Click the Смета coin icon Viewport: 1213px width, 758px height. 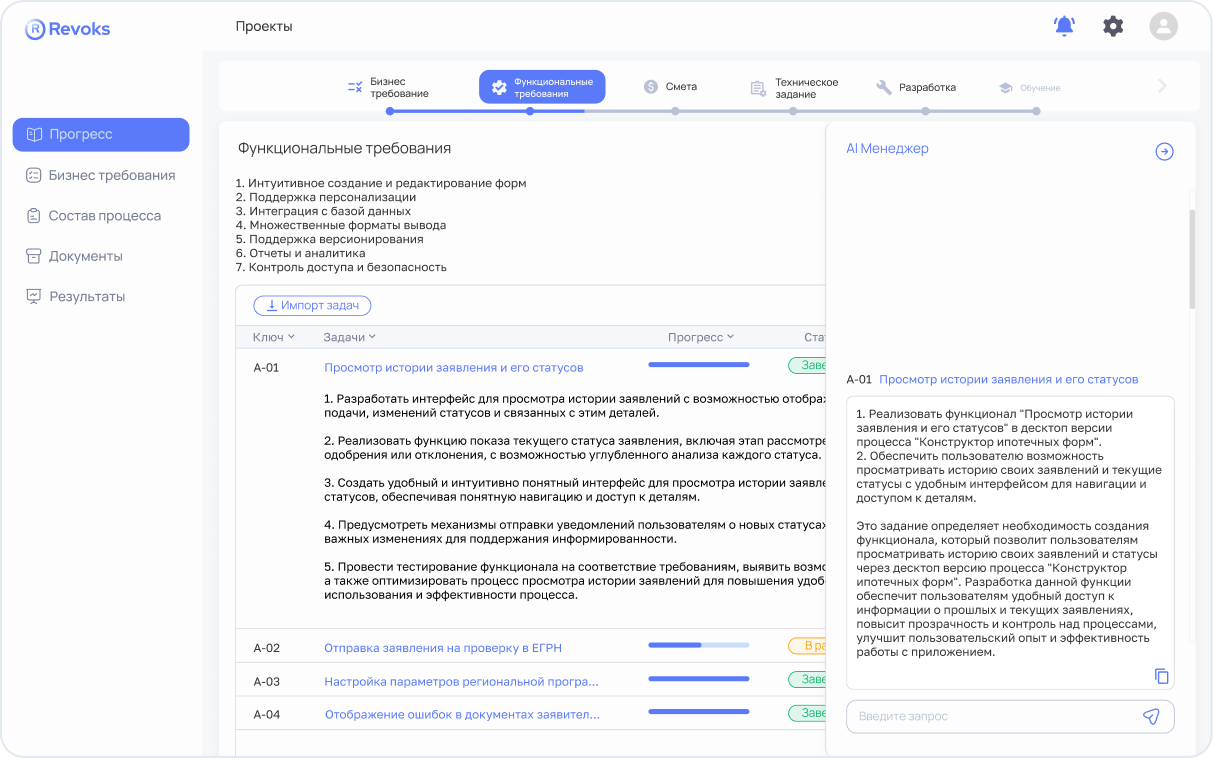651,87
